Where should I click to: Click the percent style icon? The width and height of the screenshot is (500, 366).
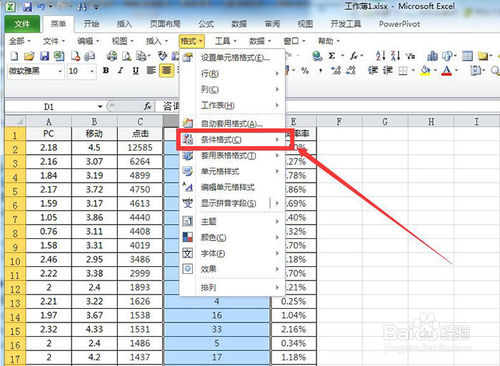click(x=305, y=71)
